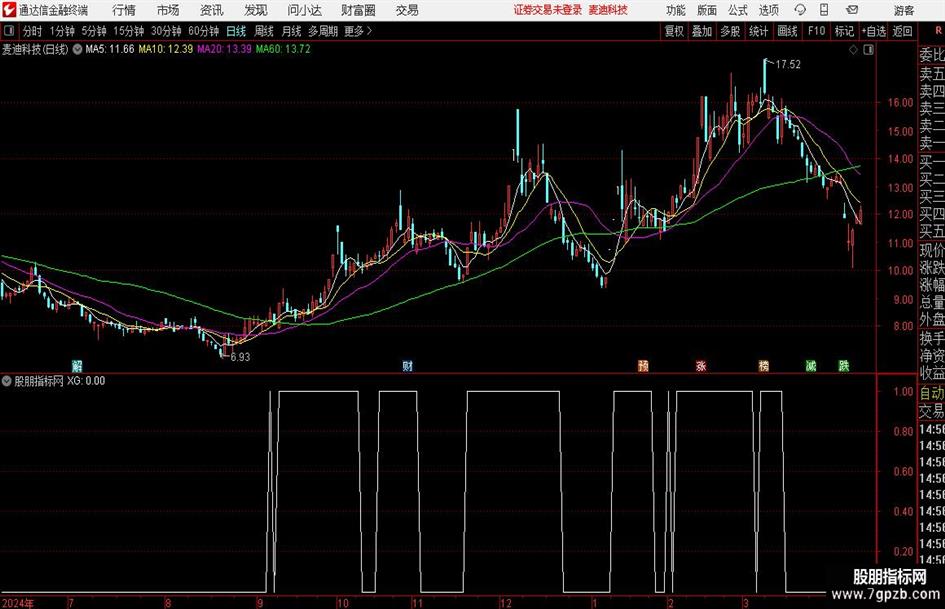Click the 解 event marker on chart
This screenshot has height=609, width=945.
(77, 365)
